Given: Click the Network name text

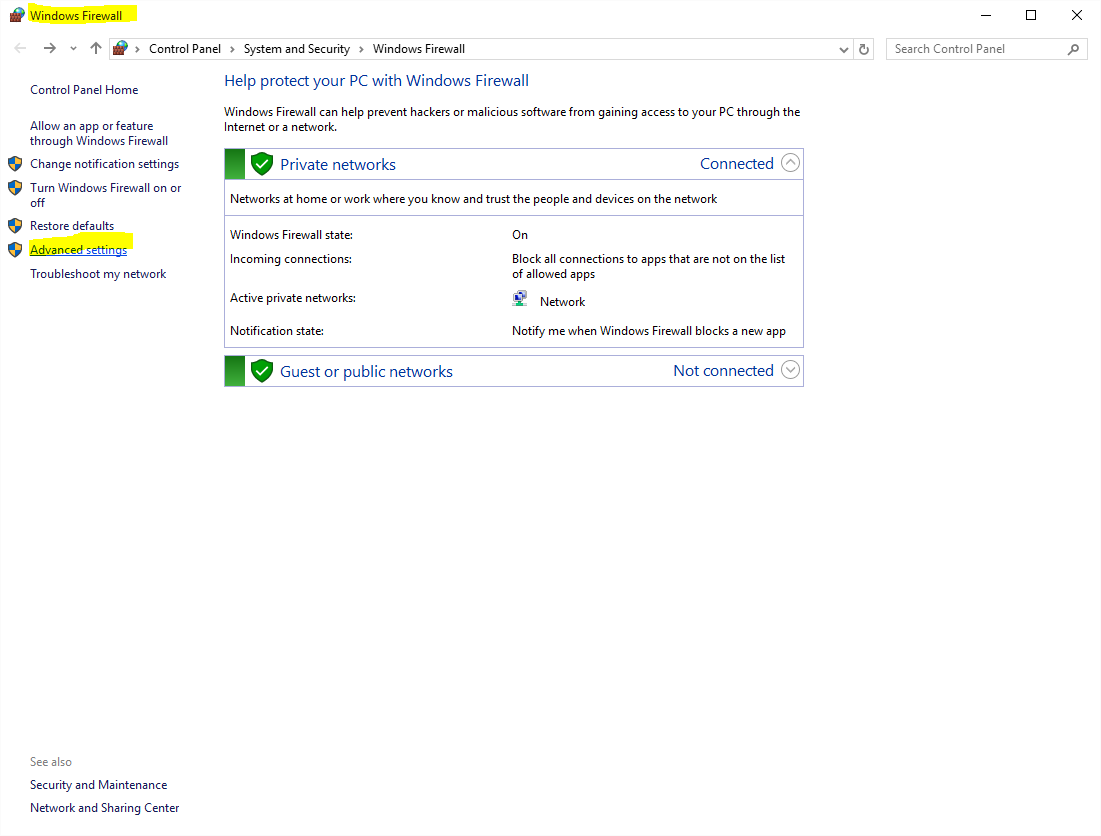Looking at the screenshot, I should pyautogui.click(x=562, y=302).
